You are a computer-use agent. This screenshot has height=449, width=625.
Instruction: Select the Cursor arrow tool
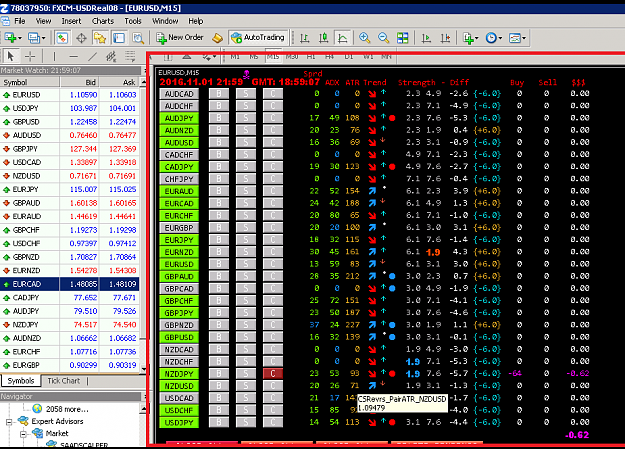tap(11, 56)
